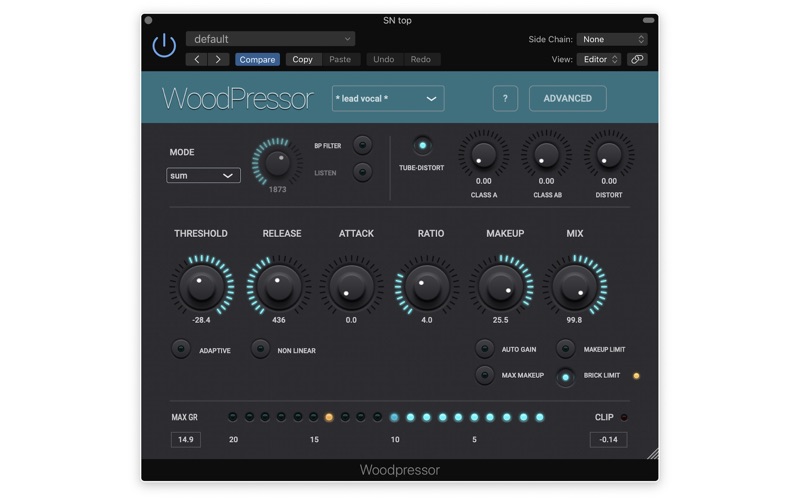Click the Paste button
800x500 pixels.
[340, 59]
